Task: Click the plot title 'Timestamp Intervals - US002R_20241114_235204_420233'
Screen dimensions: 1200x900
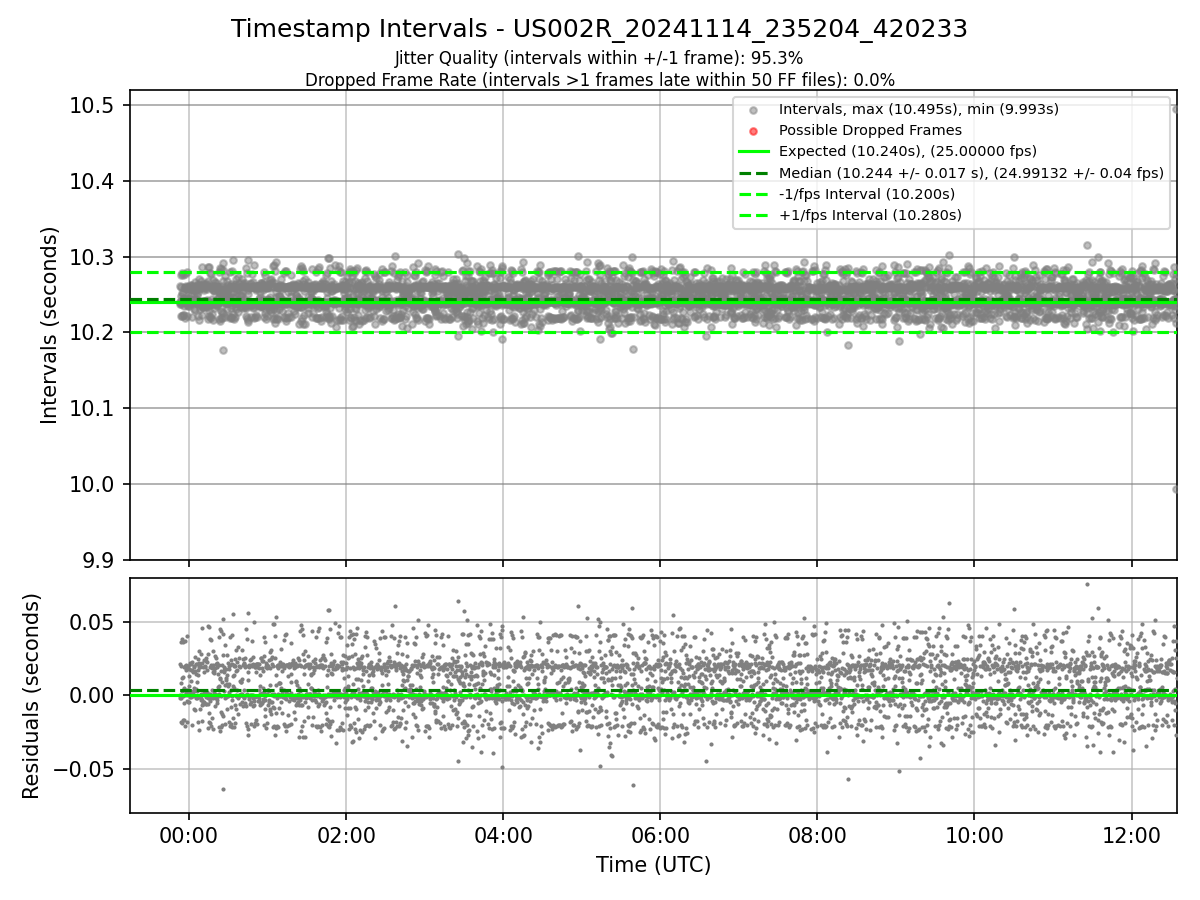Action: [599, 29]
